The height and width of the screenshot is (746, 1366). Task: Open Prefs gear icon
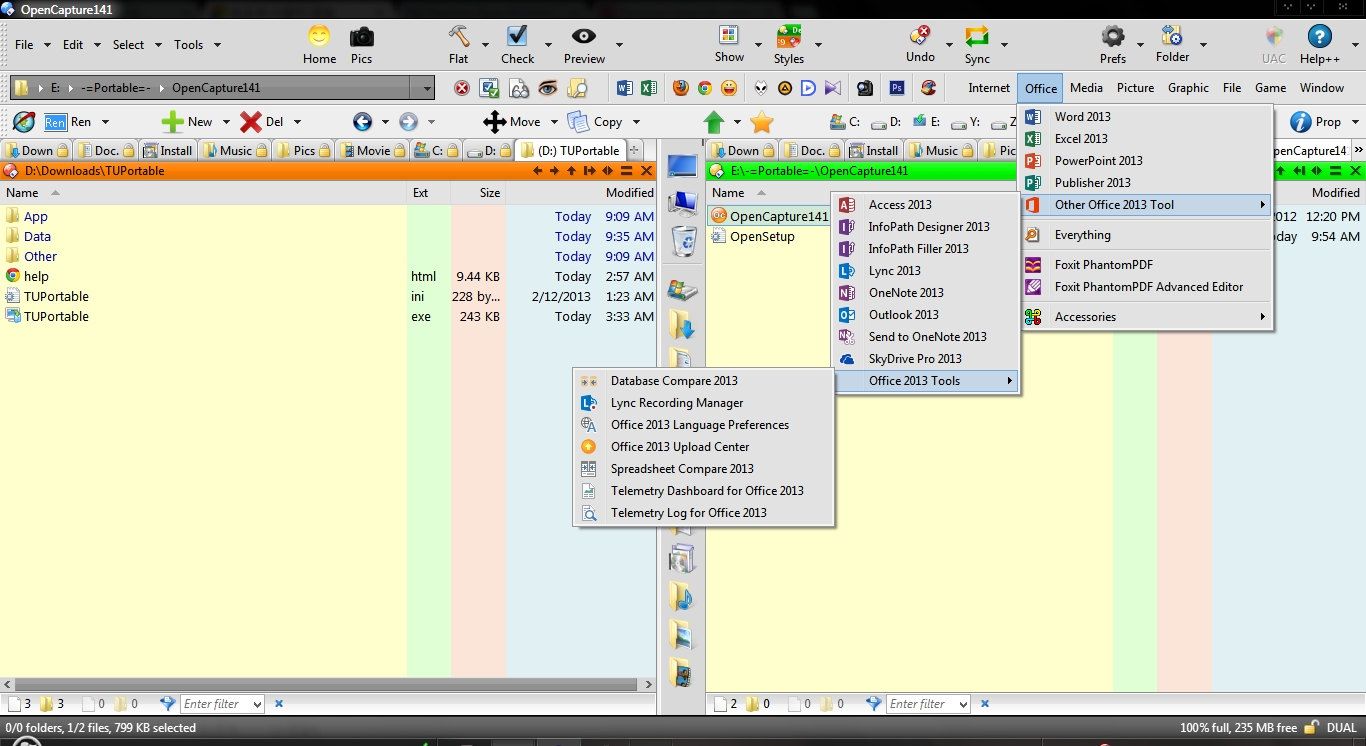[1113, 37]
